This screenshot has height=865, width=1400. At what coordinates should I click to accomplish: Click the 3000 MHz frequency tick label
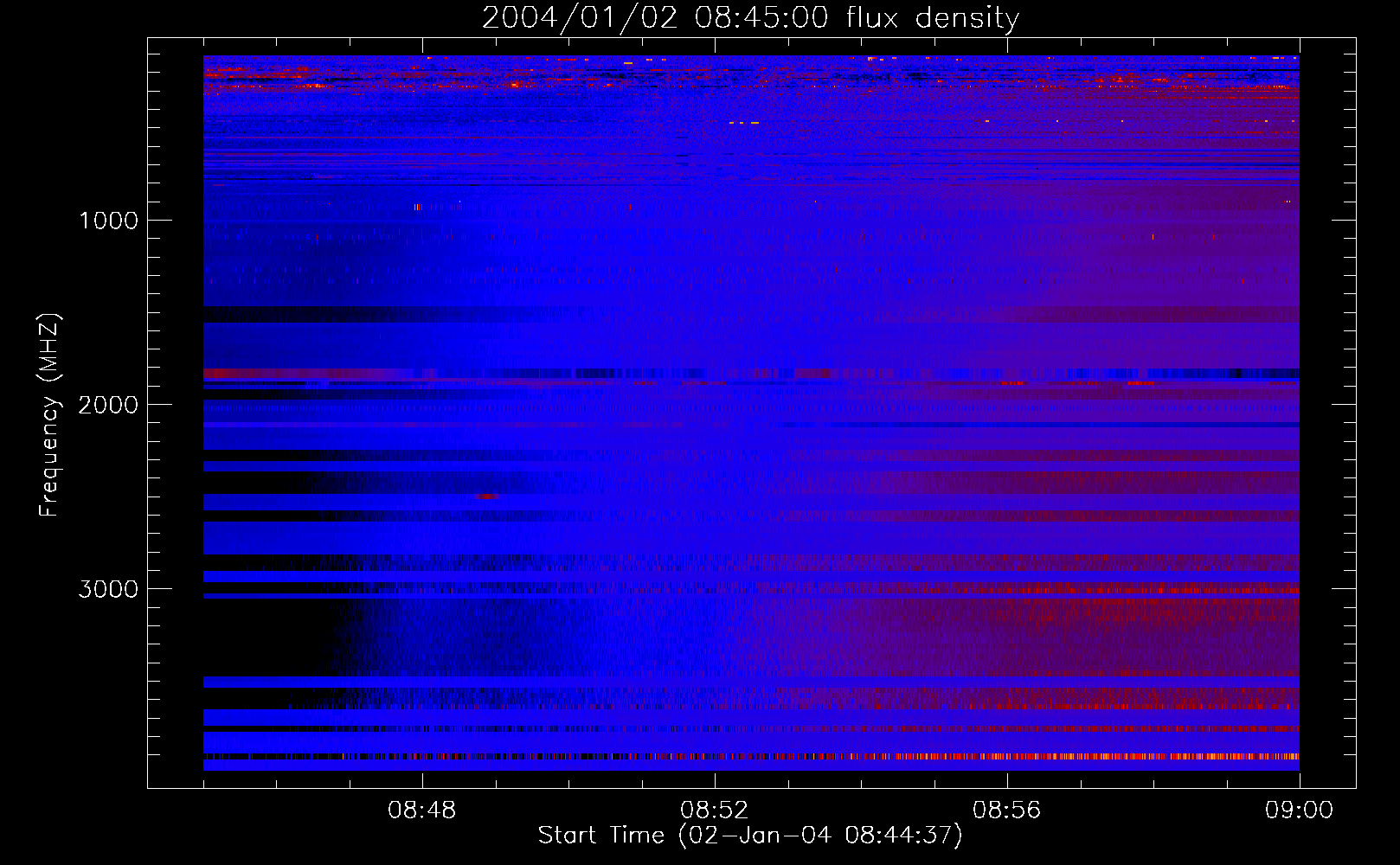[108, 589]
